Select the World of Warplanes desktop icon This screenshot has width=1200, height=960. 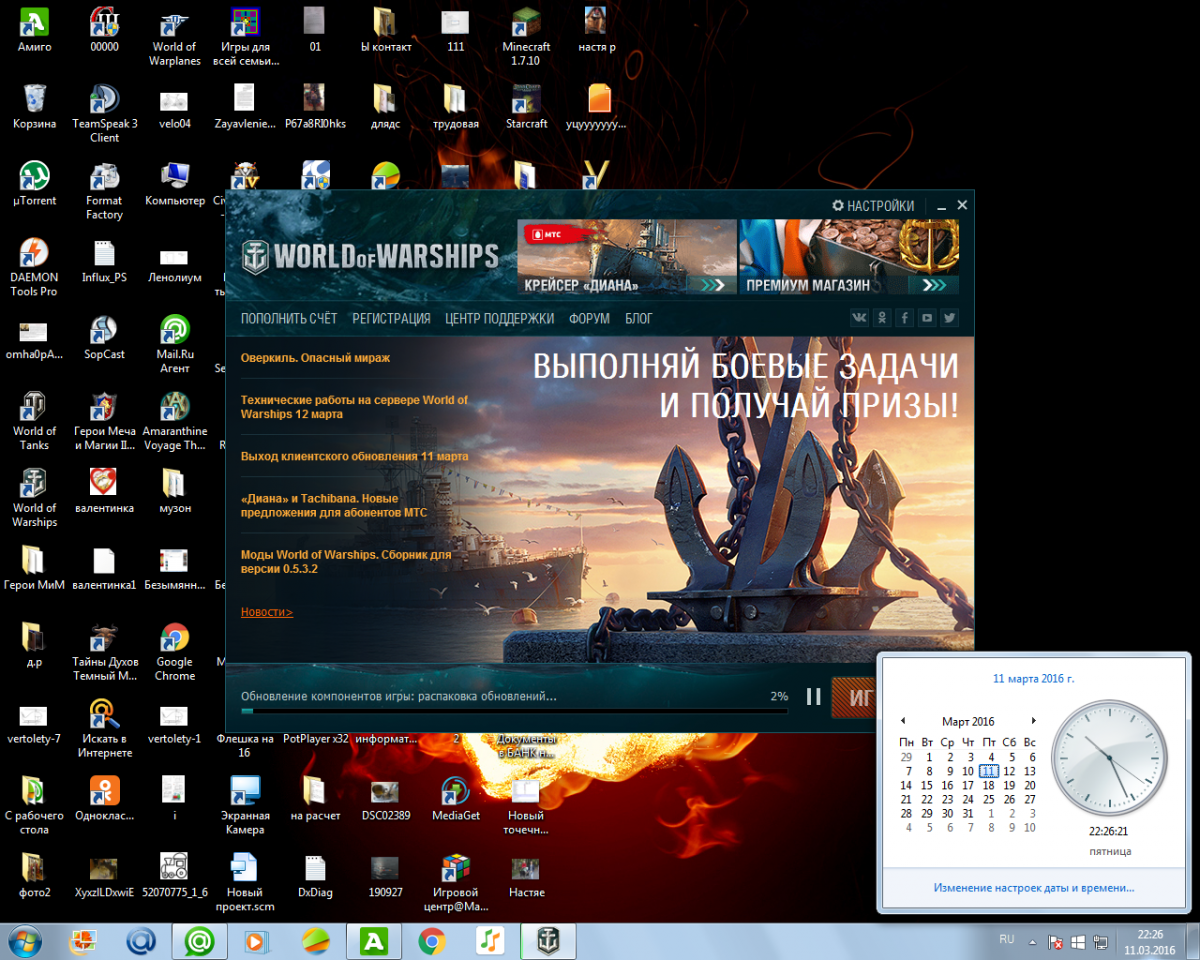click(175, 37)
